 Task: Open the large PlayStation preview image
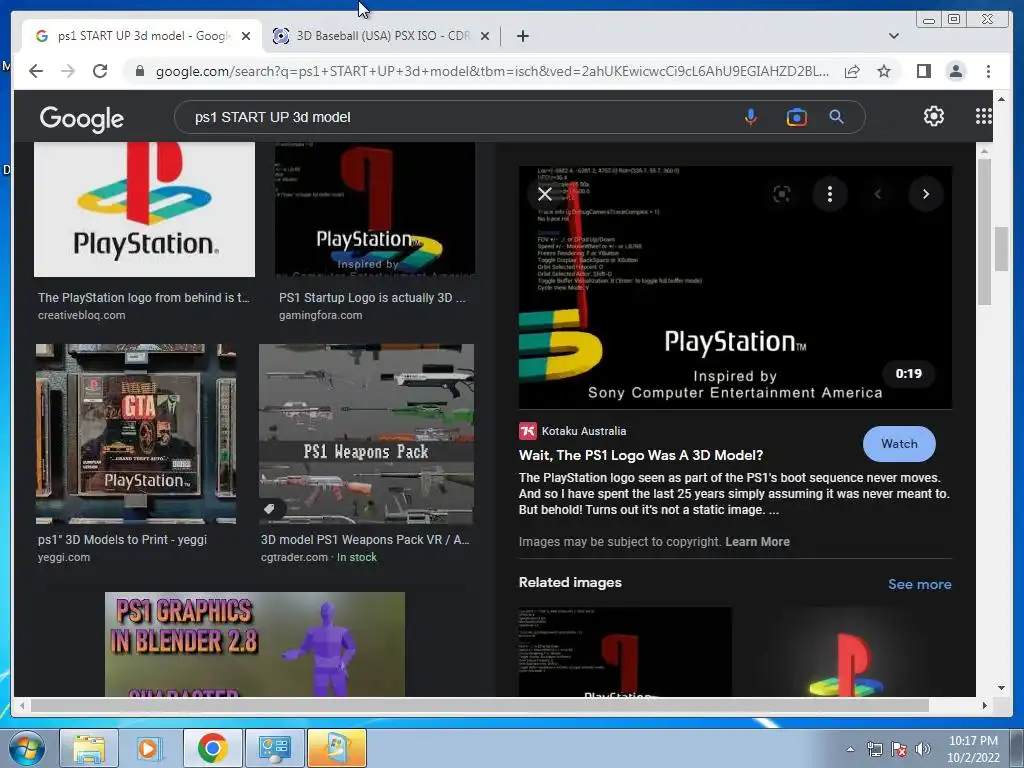[x=735, y=288]
